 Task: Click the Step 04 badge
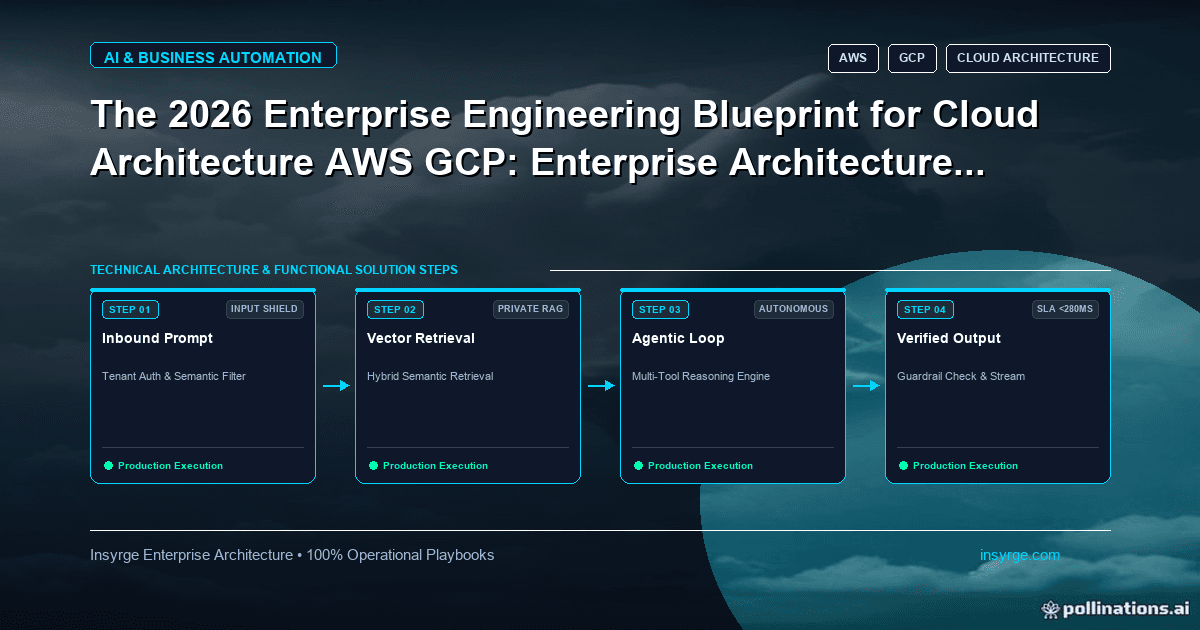click(x=925, y=310)
